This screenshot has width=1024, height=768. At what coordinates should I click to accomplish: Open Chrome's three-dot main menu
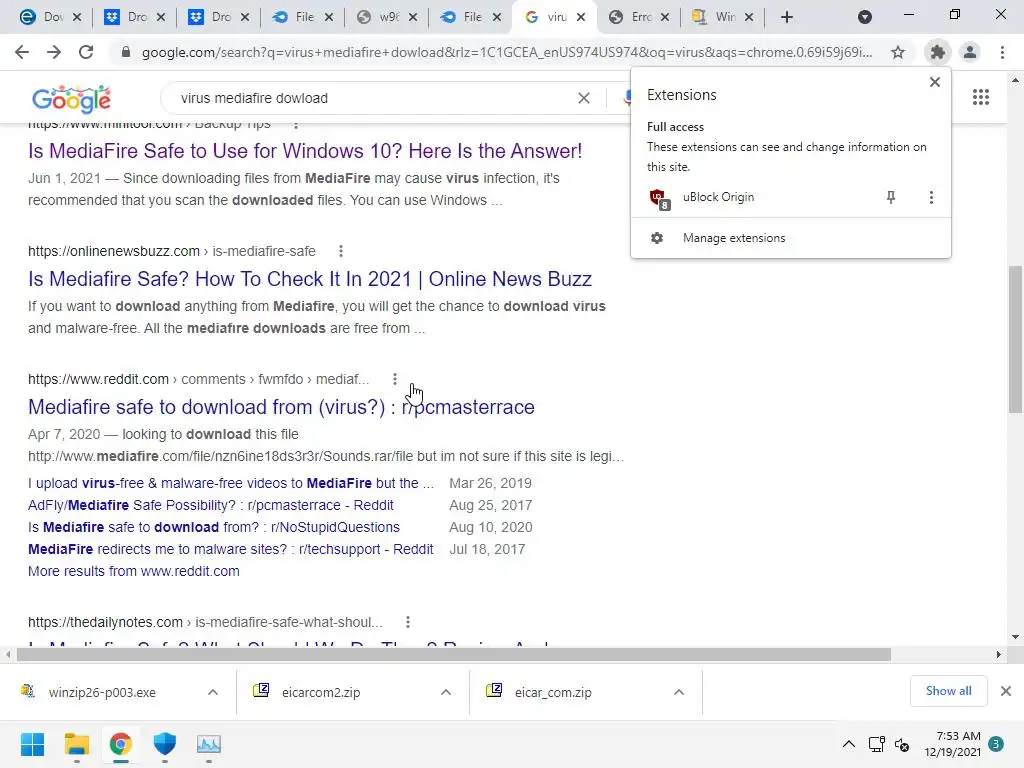pyautogui.click(x=1002, y=52)
